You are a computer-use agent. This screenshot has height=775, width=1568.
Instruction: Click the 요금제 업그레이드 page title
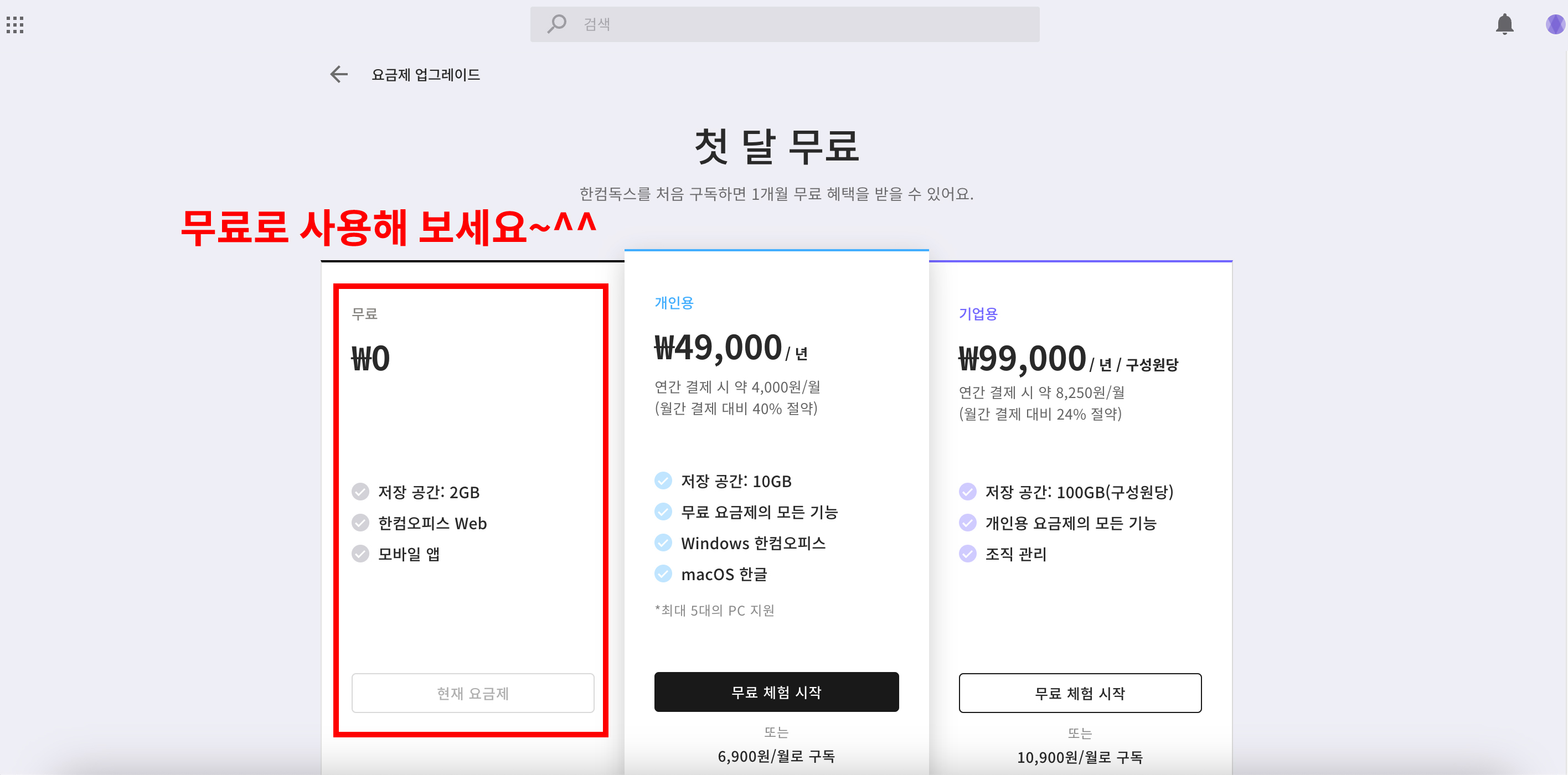(x=425, y=74)
